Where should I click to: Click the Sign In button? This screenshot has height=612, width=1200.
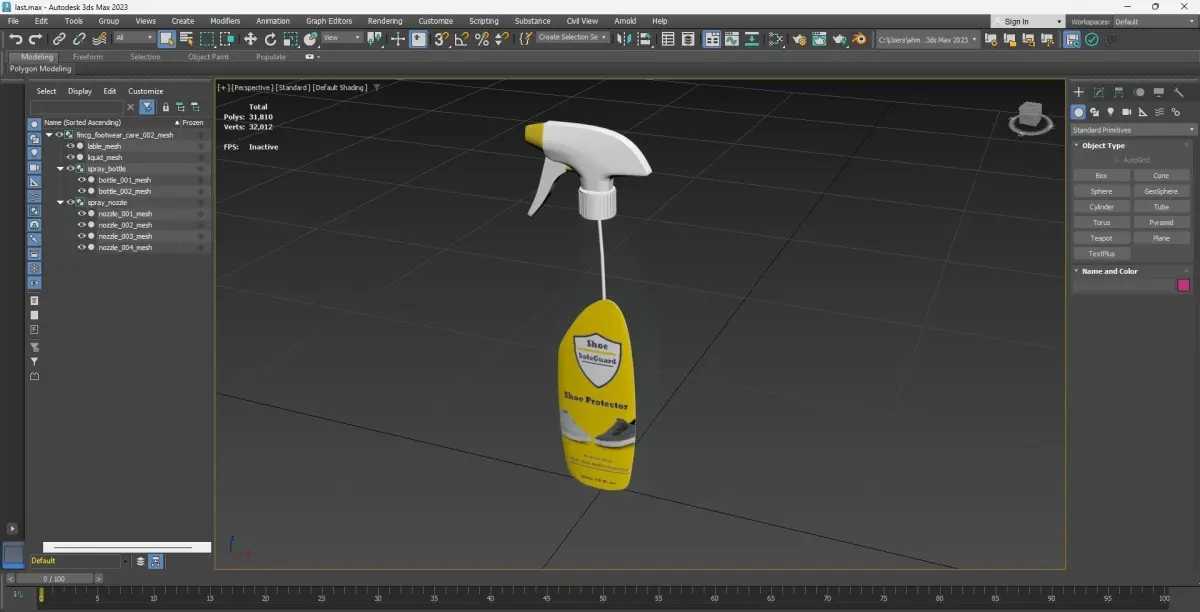point(1027,21)
